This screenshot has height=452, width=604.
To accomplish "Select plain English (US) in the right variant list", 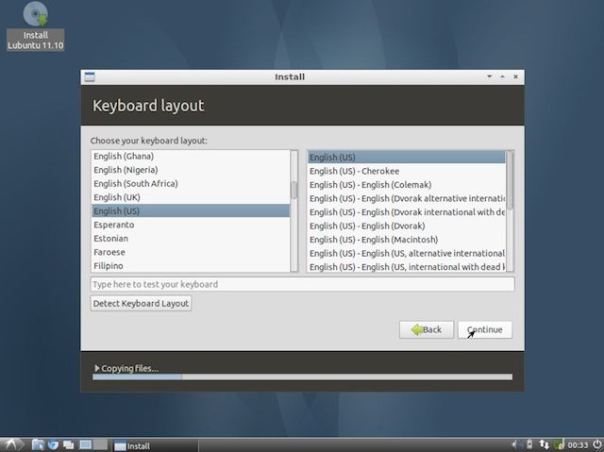I will pos(407,157).
